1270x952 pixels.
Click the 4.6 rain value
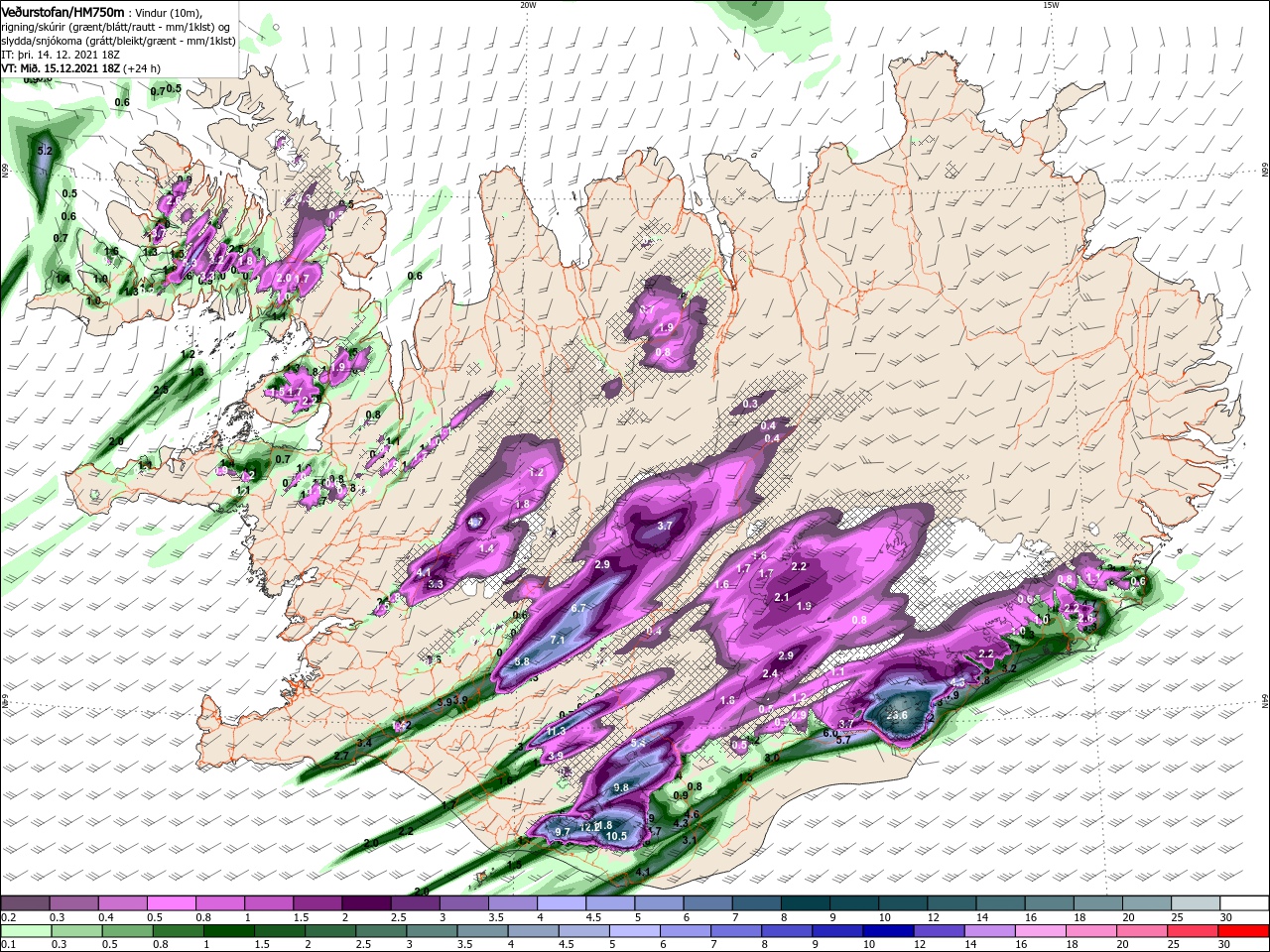click(693, 814)
